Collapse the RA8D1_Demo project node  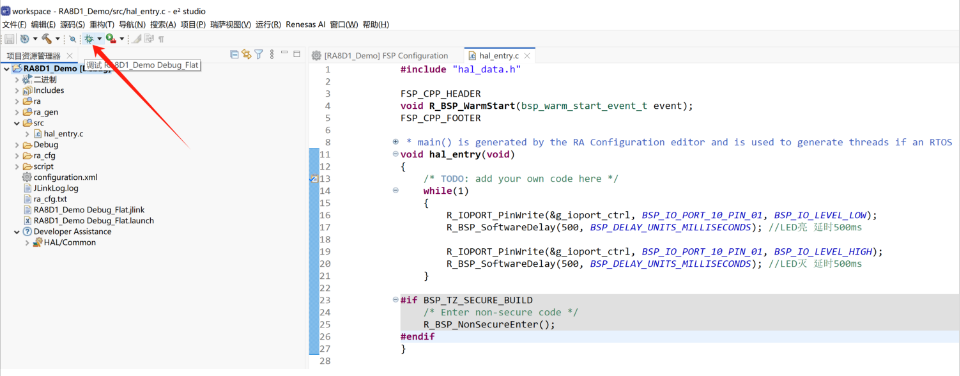(x=6, y=69)
